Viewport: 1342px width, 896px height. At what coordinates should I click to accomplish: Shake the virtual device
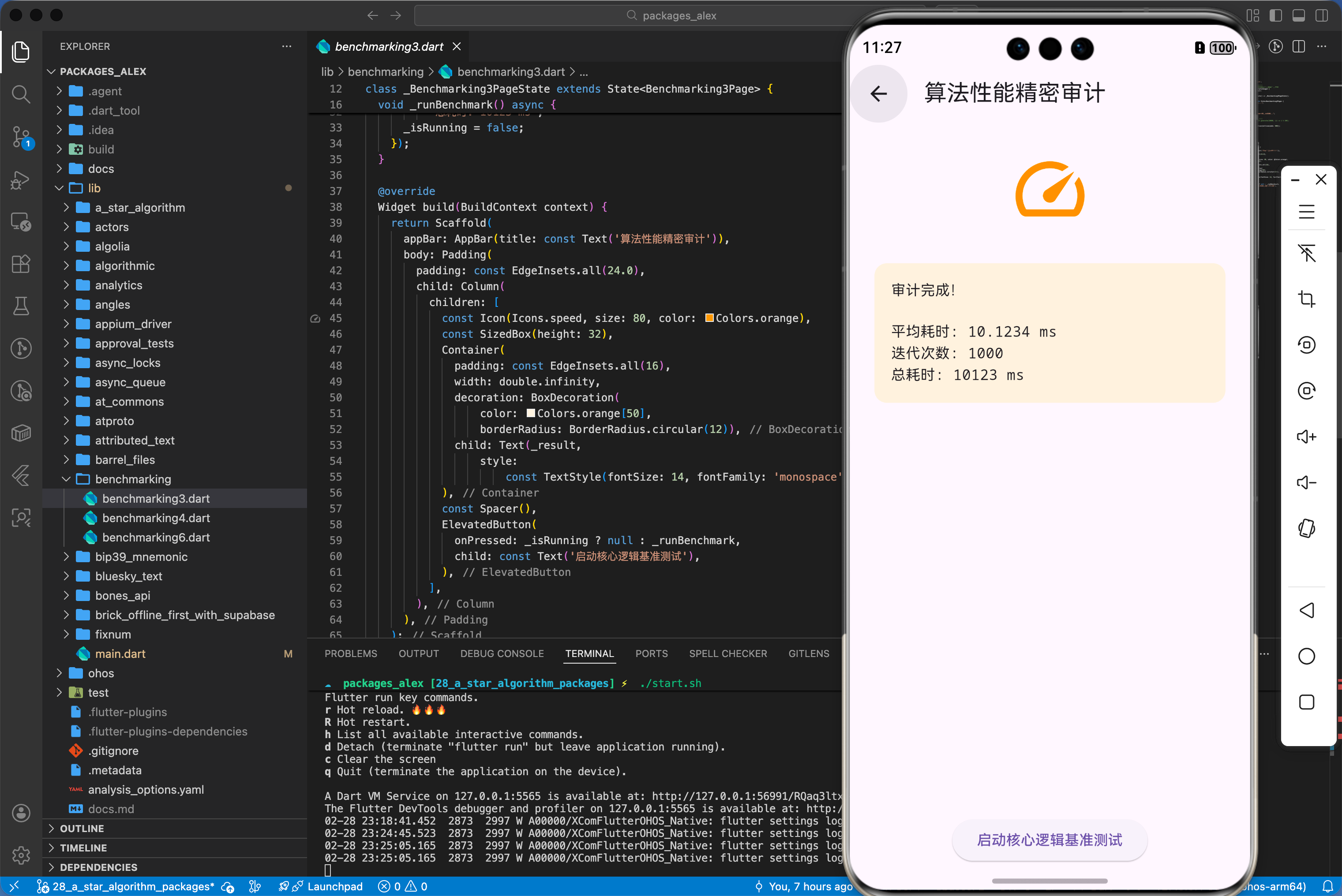[x=1307, y=529]
